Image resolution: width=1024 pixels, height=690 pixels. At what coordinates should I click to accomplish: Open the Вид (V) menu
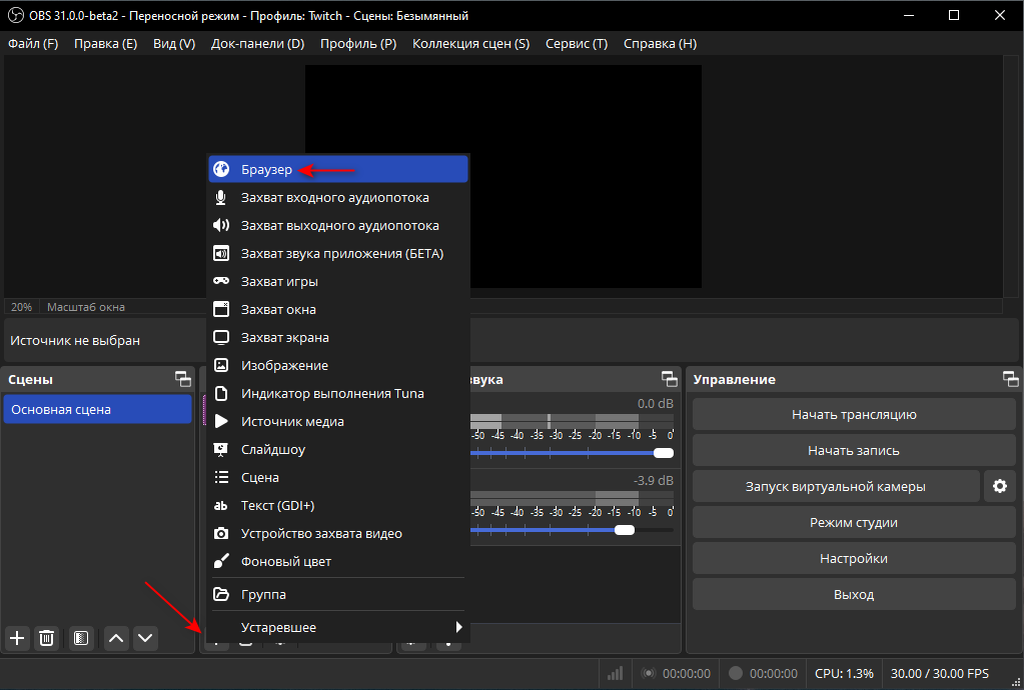[x=174, y=44]
